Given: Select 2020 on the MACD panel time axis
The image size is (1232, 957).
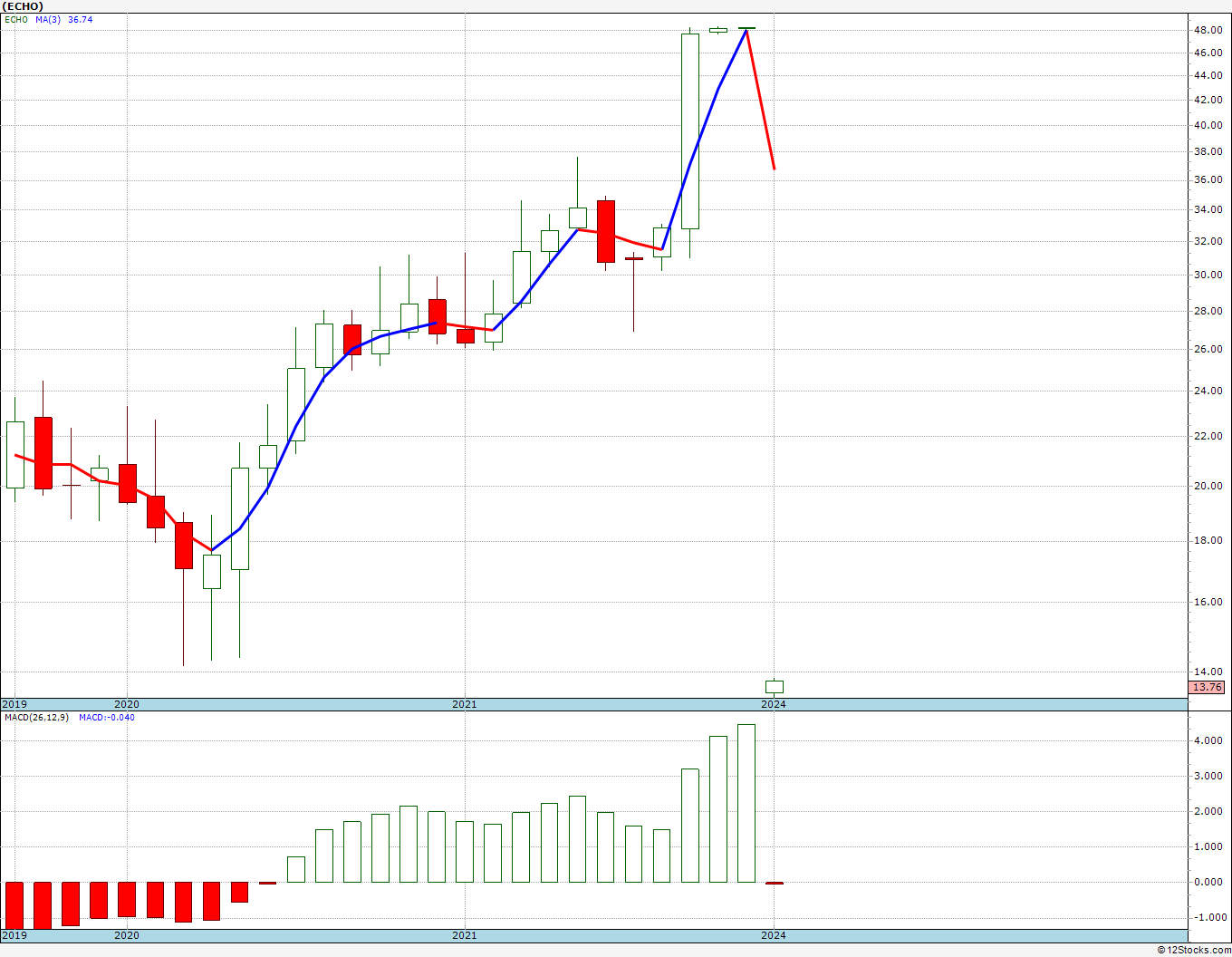Looking at the screenshot, I should [x=127, y=935].
